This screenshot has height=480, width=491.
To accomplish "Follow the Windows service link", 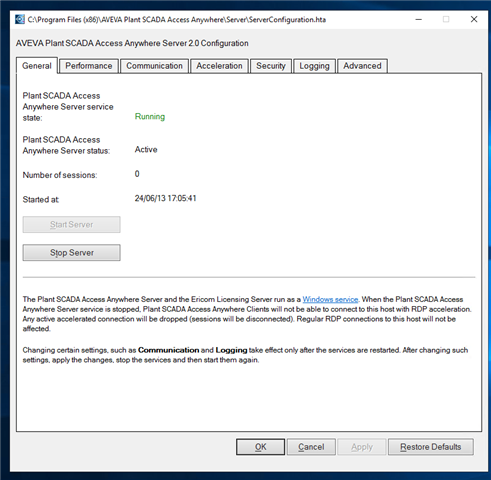I will [x=330, y=299].
